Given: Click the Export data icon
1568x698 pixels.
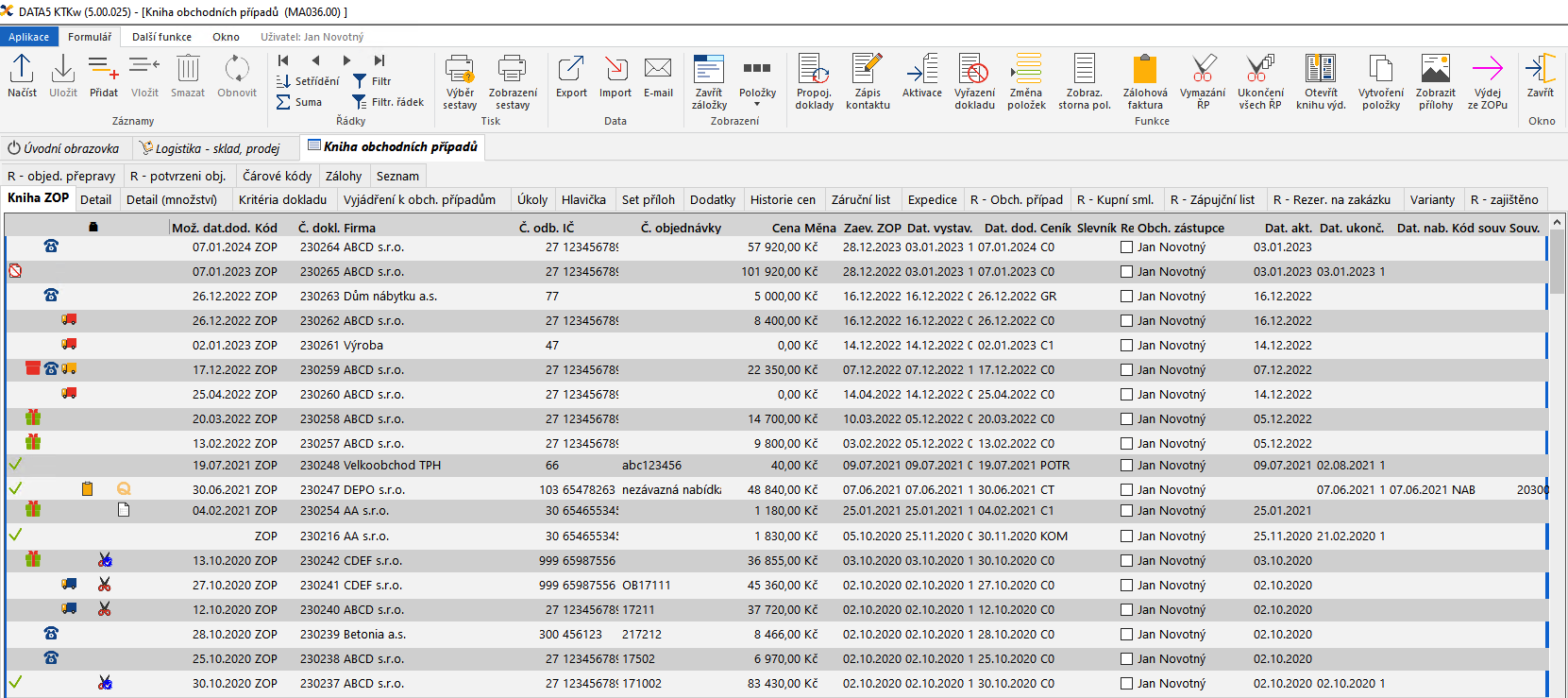Looking at the screenshot, I should click(571, 70).
